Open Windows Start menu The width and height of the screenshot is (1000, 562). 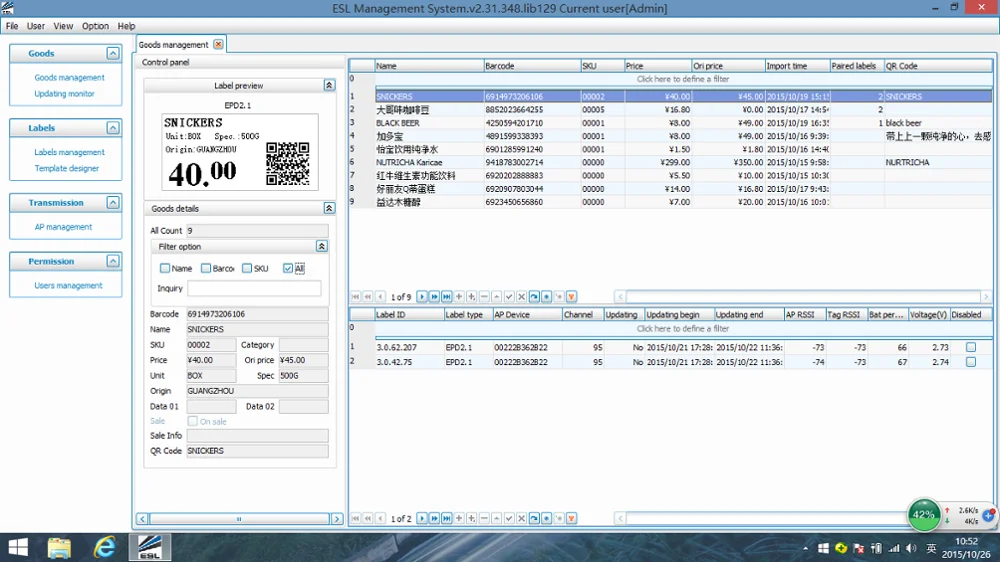(18, 547)
